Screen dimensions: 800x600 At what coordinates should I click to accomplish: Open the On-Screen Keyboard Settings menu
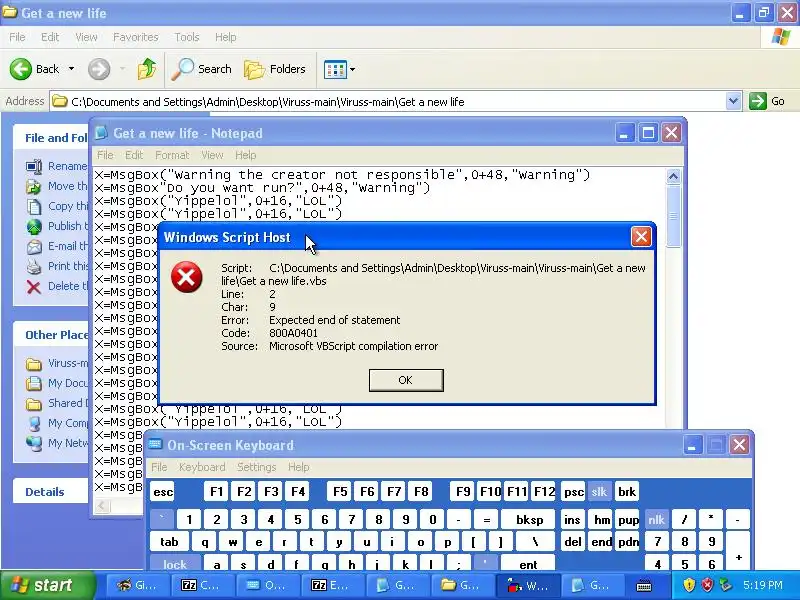coord(257,467)
